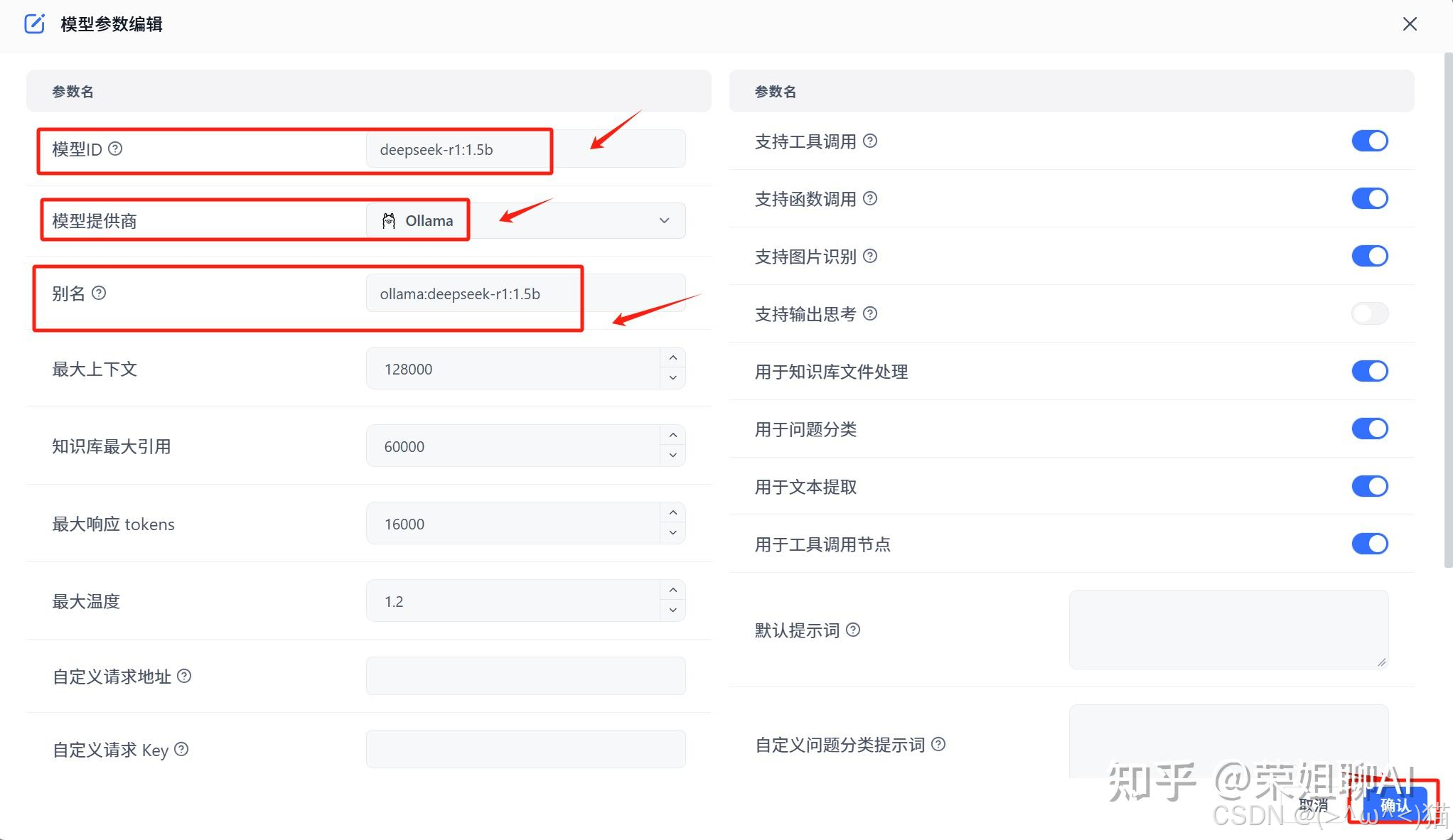Click help icon beside 自定义请求地址
The height and width of the screenshot is (840, 1453).
coord(184,676)
